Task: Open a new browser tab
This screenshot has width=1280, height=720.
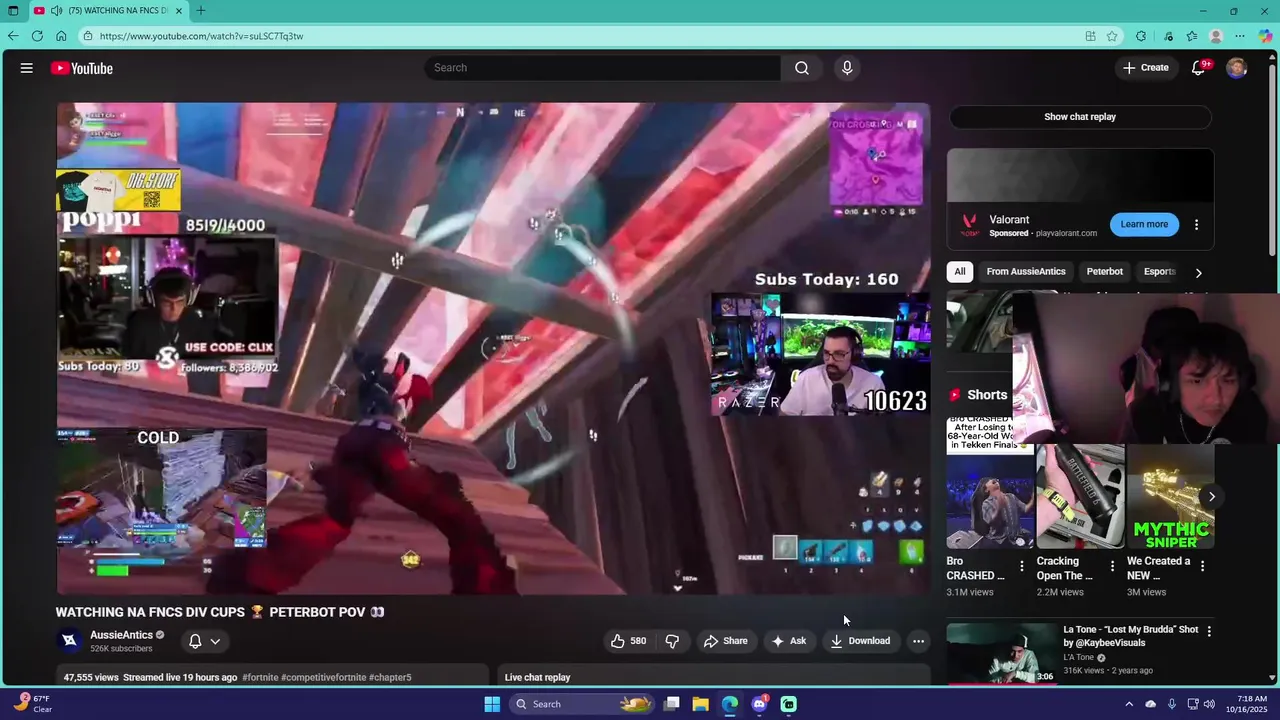Action: 200,10
